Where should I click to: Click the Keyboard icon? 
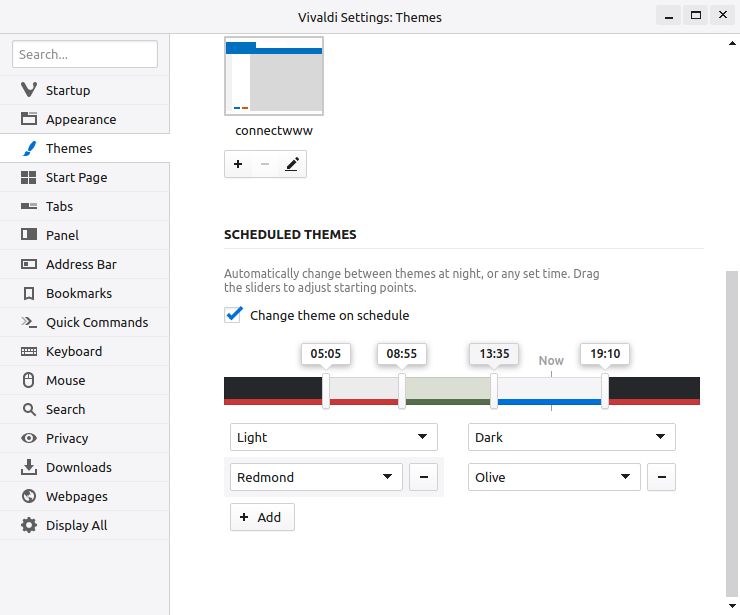click(29, 351)
